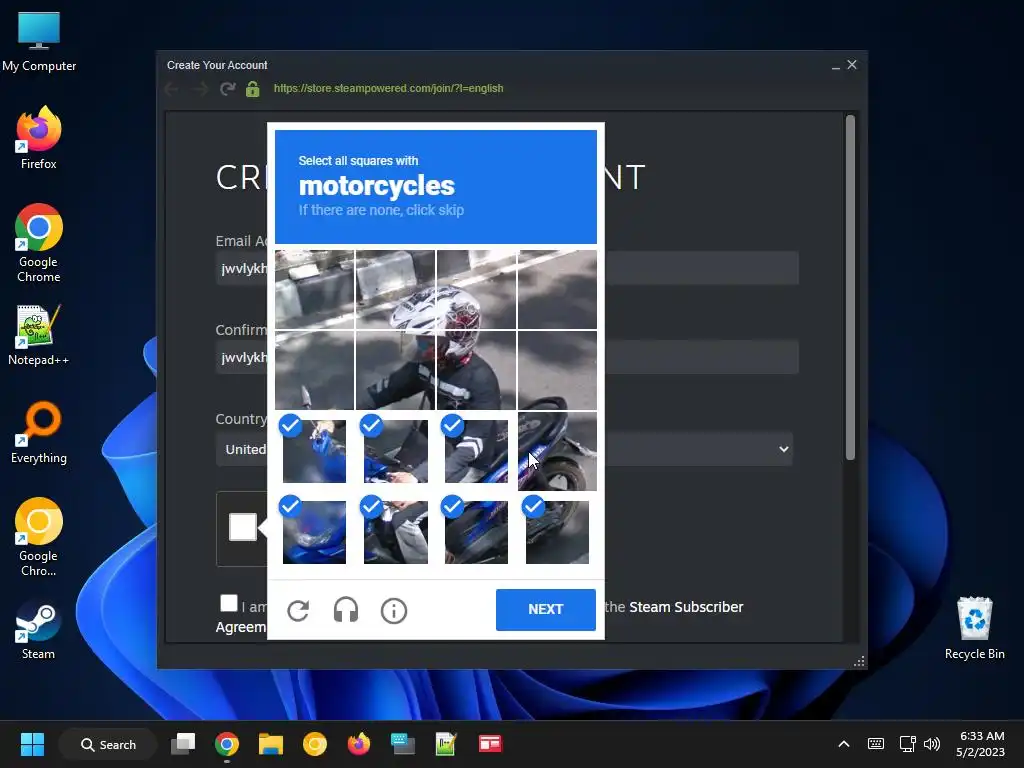Viewport: 1024px width, 768px height.
Task: Click the touch keyboard tray icon
Action: click(x=876, y=744)
